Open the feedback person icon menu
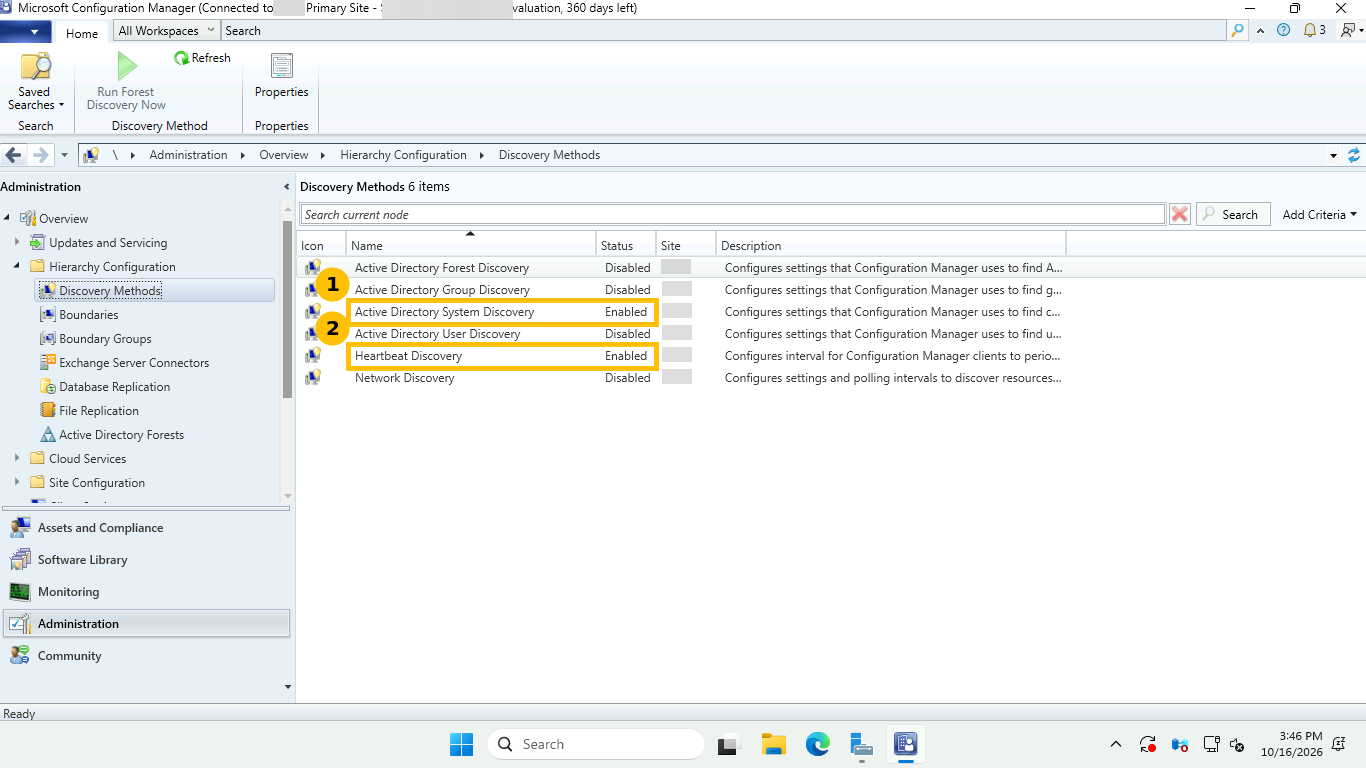Screen dimensions: 1366x768 tap(1351, 30)
